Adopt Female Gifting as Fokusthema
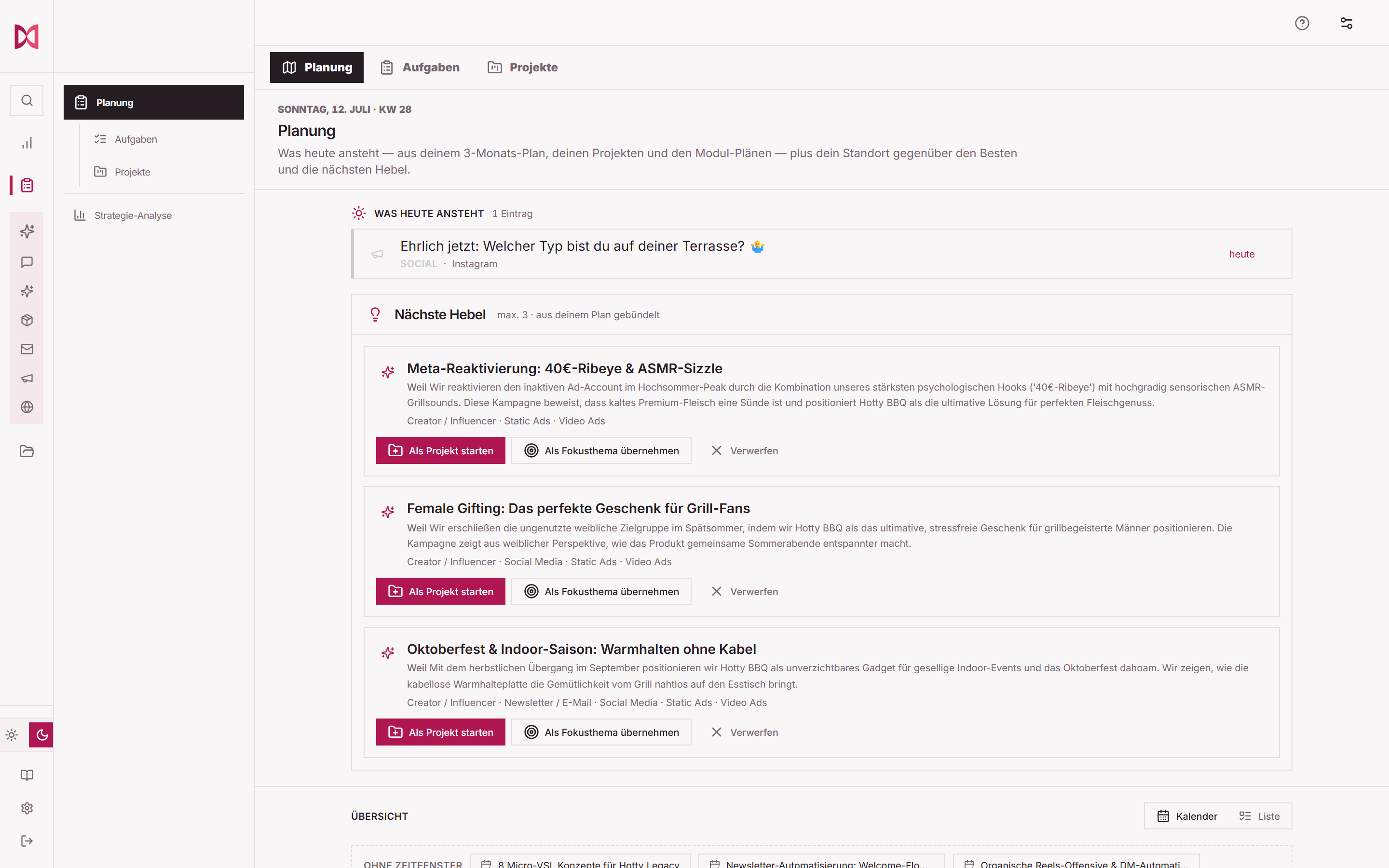1389x868 pixels. click(601, 591)
